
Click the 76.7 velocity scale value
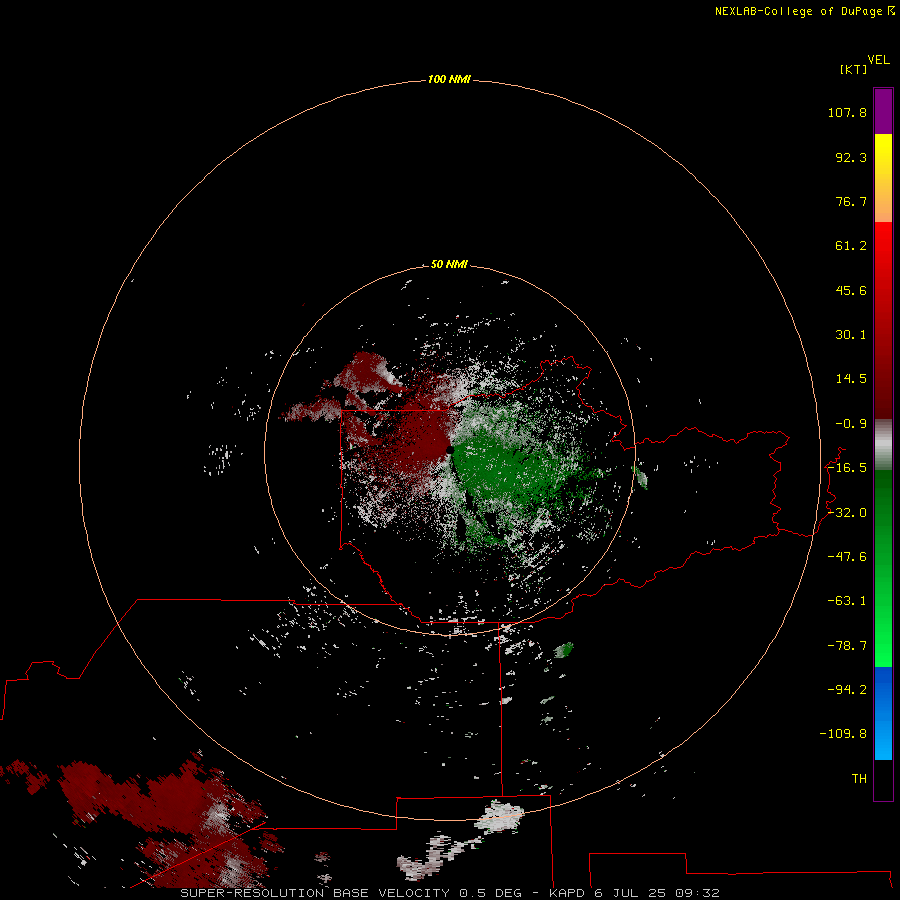point(851,201)
